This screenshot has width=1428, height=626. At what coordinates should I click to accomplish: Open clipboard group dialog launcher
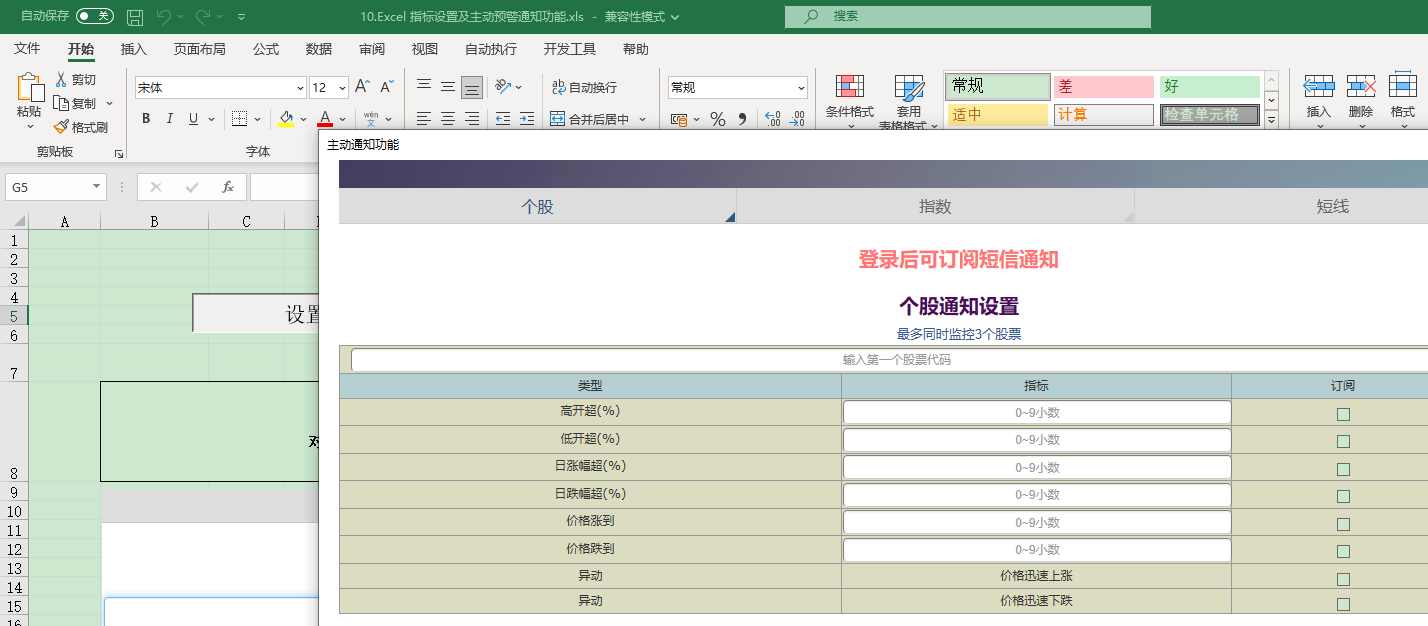[x=119, y=154]
